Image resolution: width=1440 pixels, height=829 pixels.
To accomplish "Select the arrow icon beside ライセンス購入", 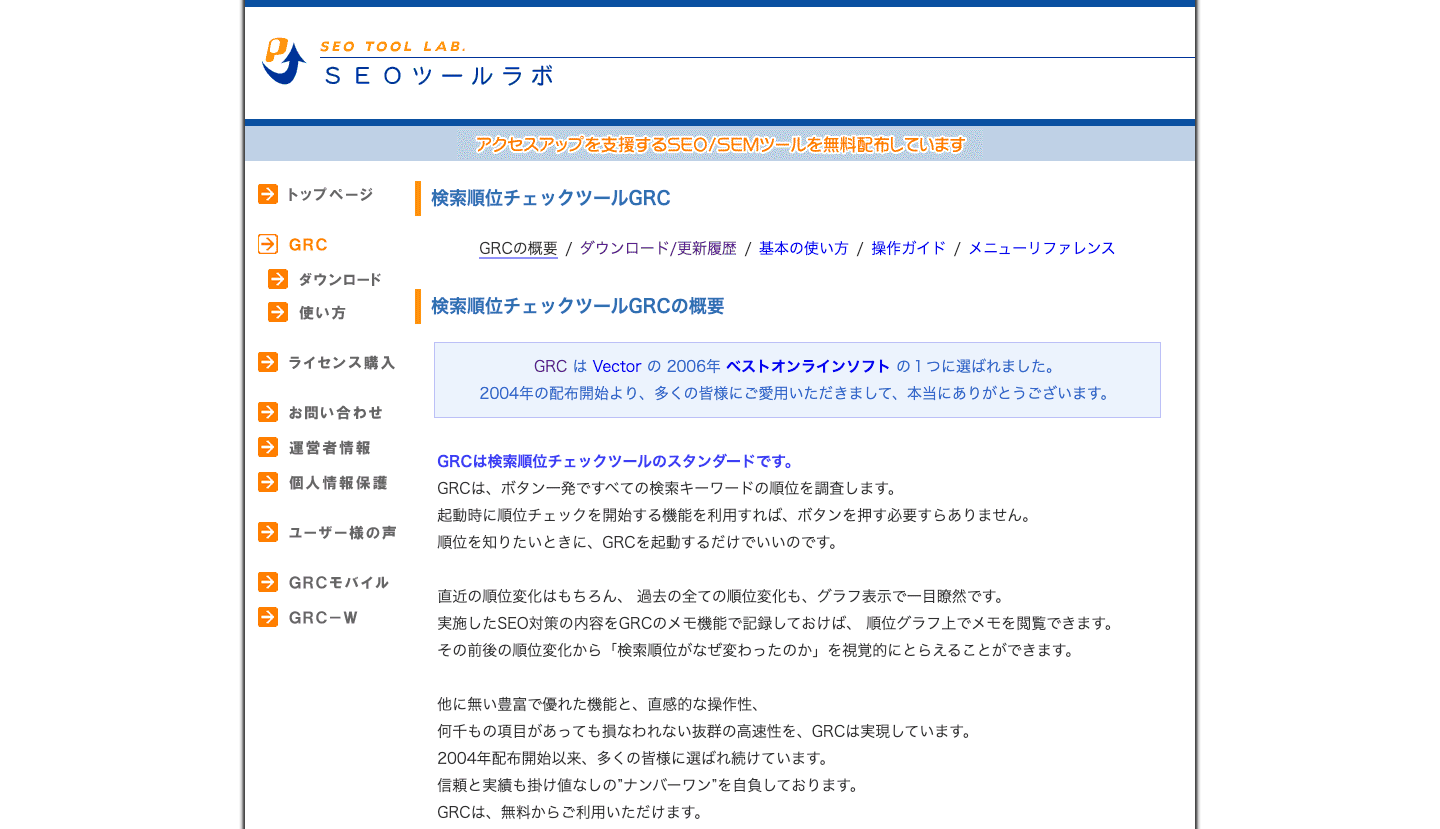I will click(267, 362).
